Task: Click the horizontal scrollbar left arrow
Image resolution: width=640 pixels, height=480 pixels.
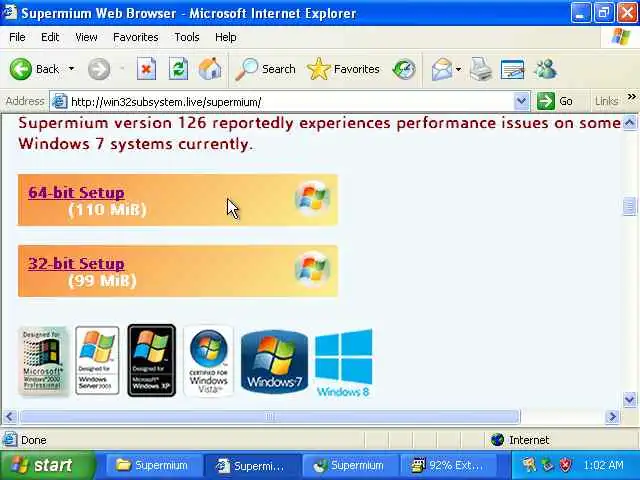Action: coord(10,417)
